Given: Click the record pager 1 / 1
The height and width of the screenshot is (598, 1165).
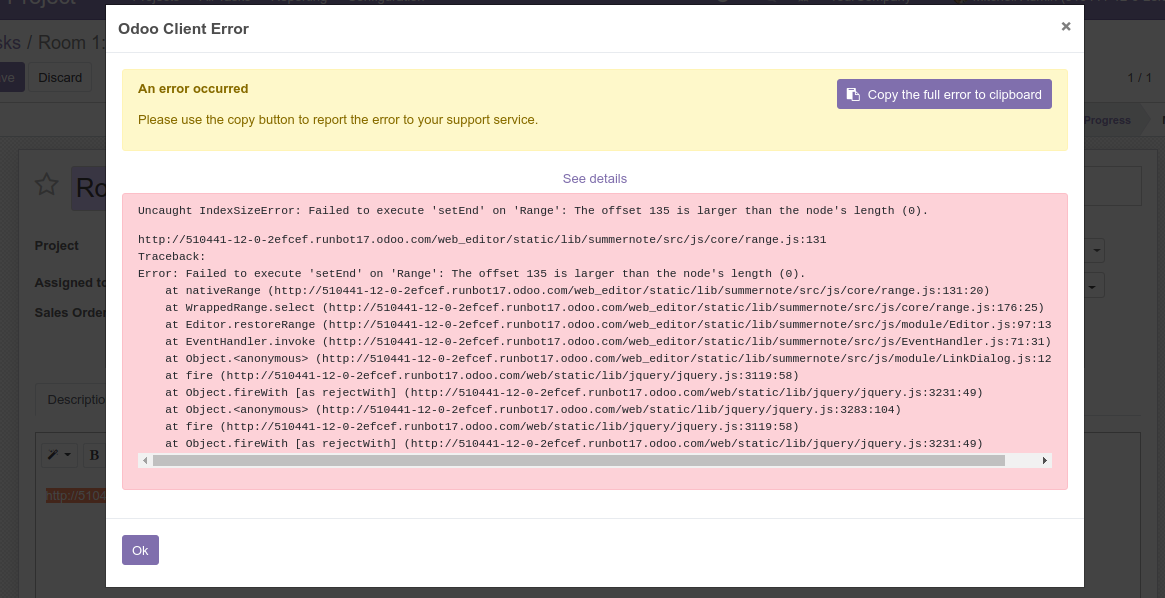Looking at the screenshot, I should click(x=1139, y=77).
